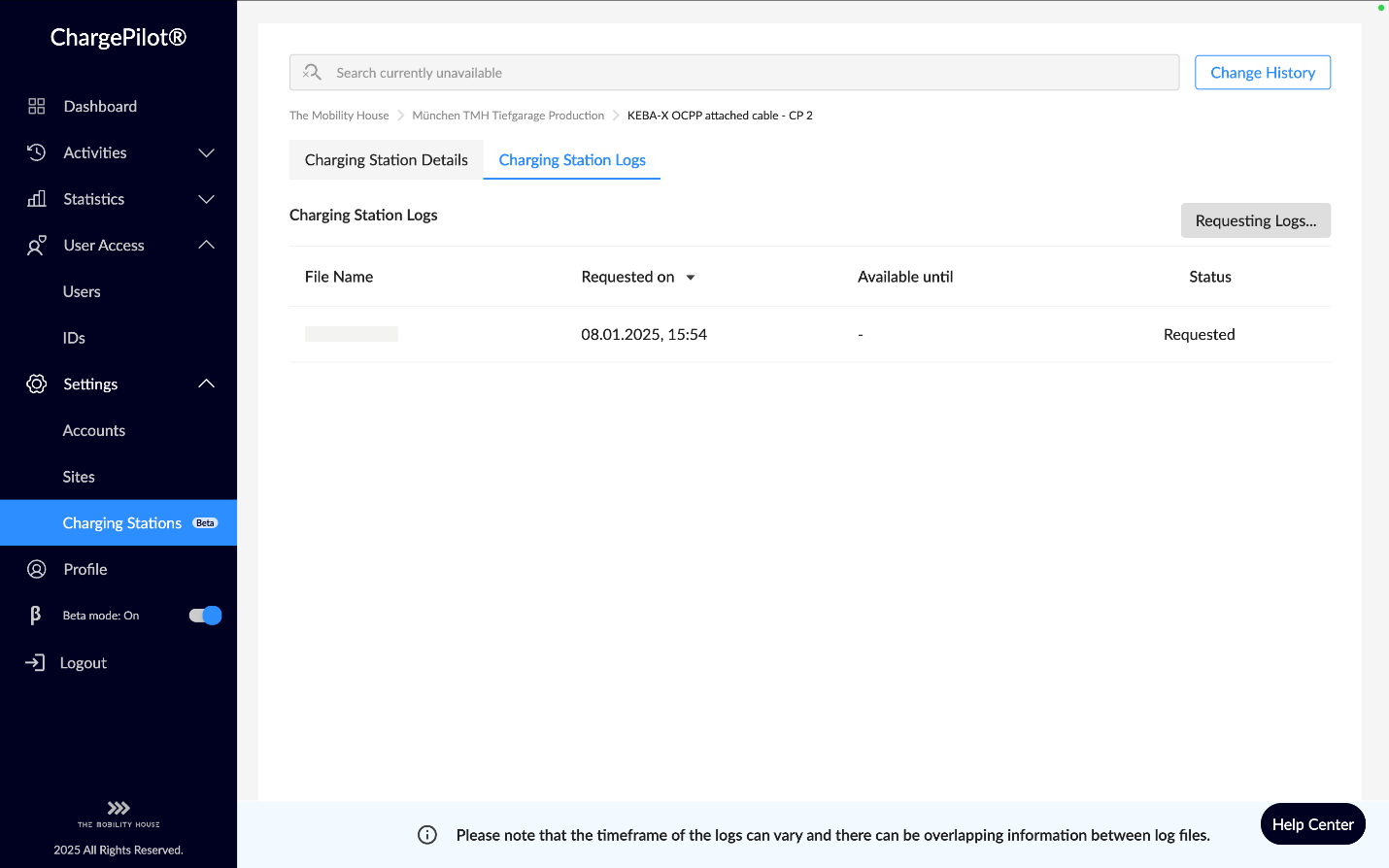Click the Available until column header

pyautogui.click(x=905, y=277)
